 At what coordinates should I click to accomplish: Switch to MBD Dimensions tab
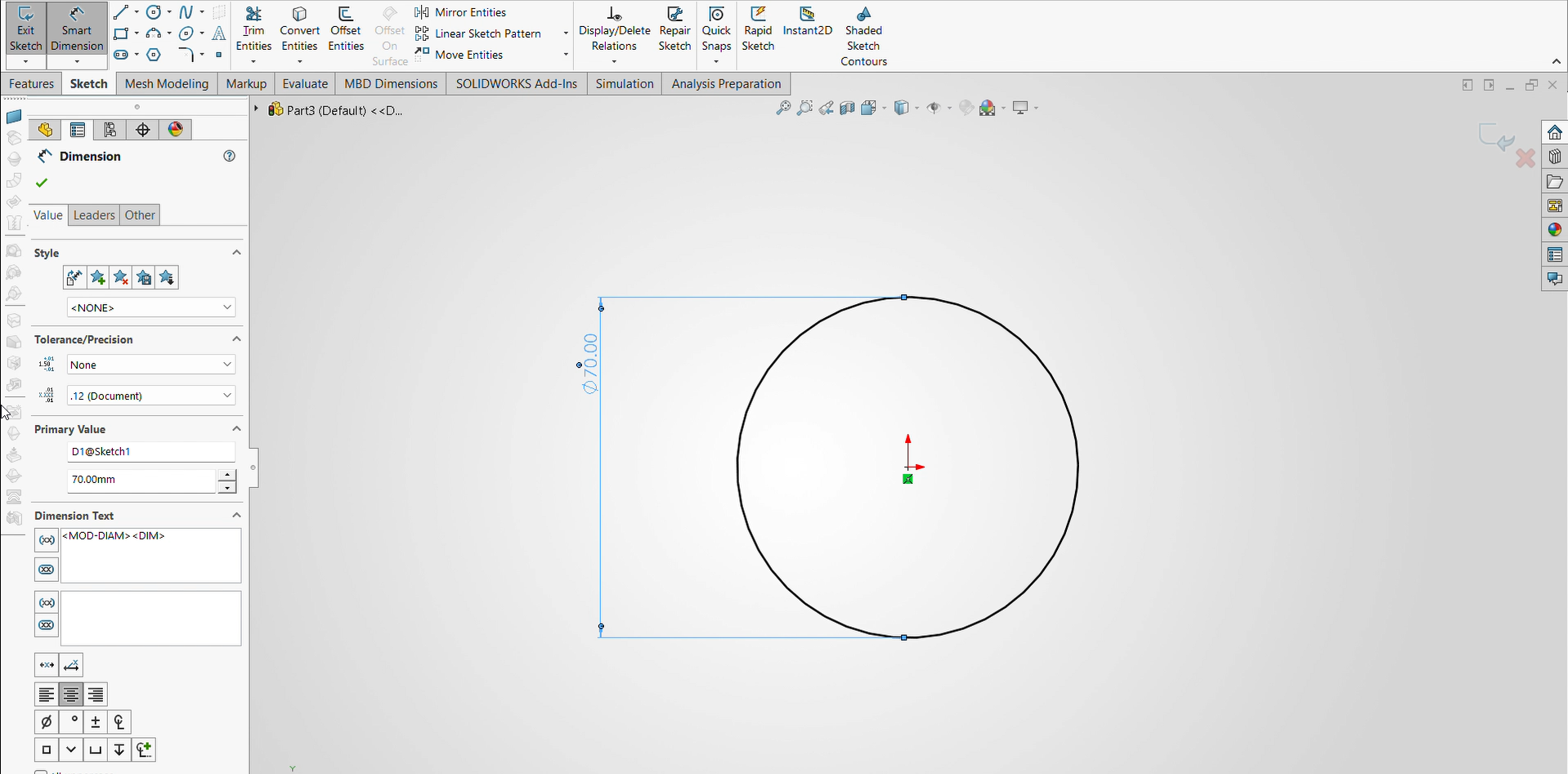point(391,83)
